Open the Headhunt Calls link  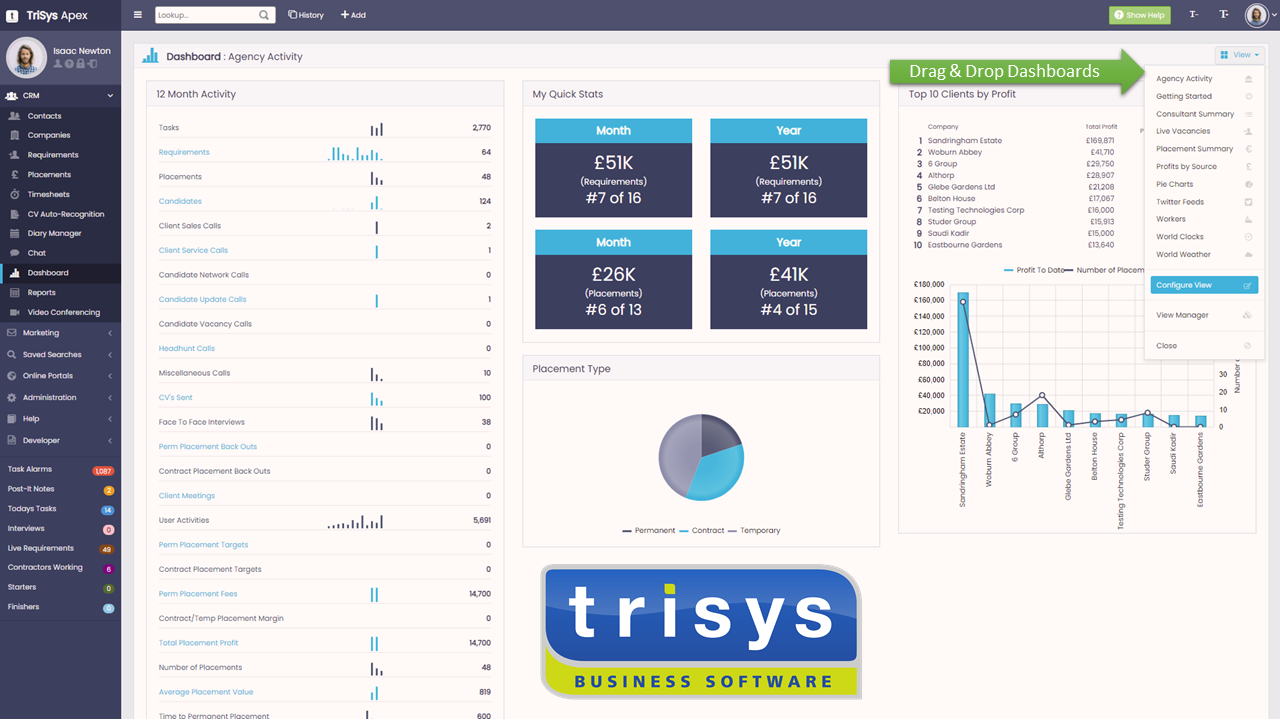(x=187, y=348)
